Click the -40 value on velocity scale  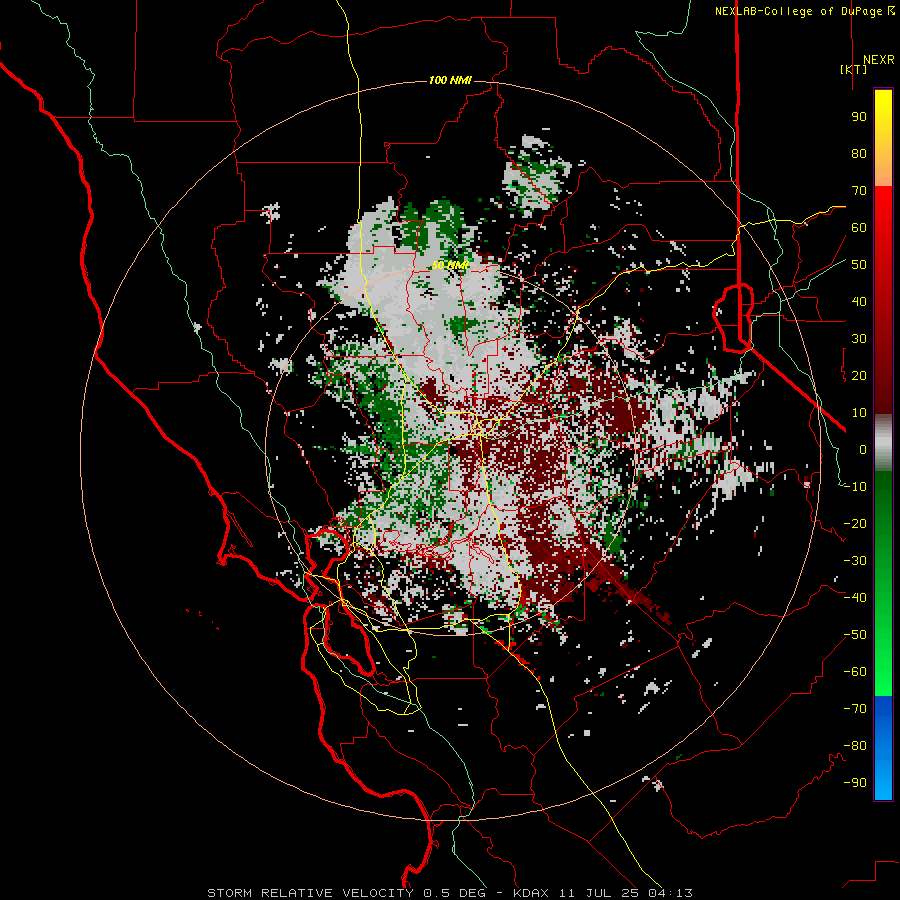pyautogui.click(x=855, y=598)
